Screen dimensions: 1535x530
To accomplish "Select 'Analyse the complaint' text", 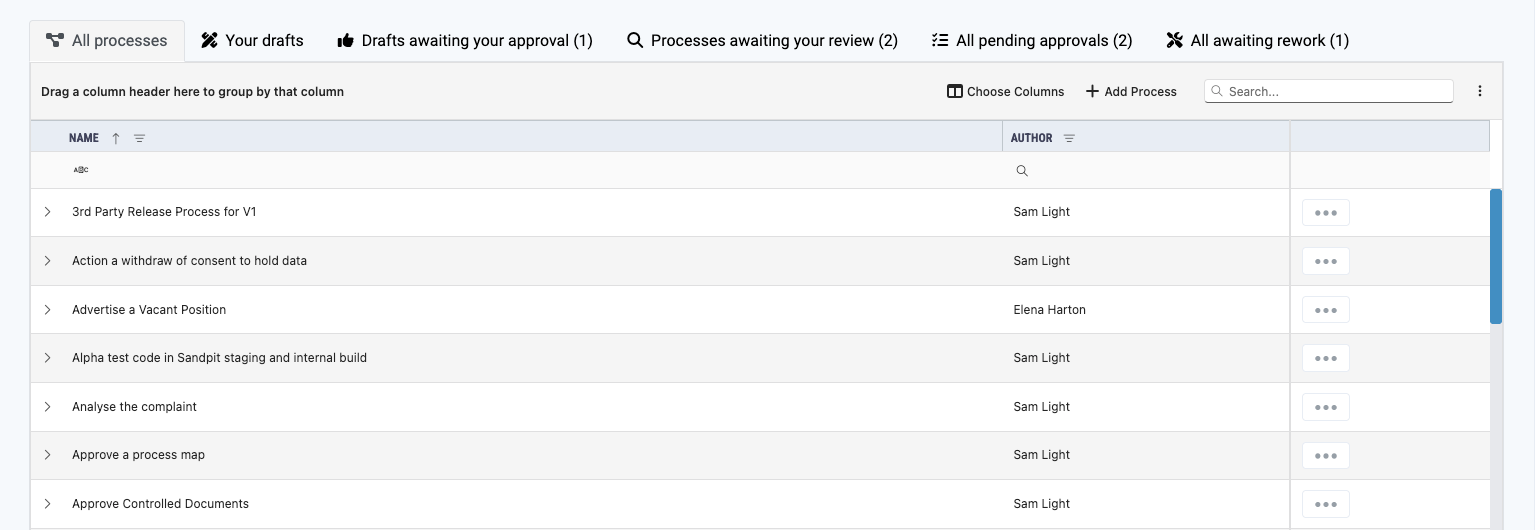I will click(134, 407).
